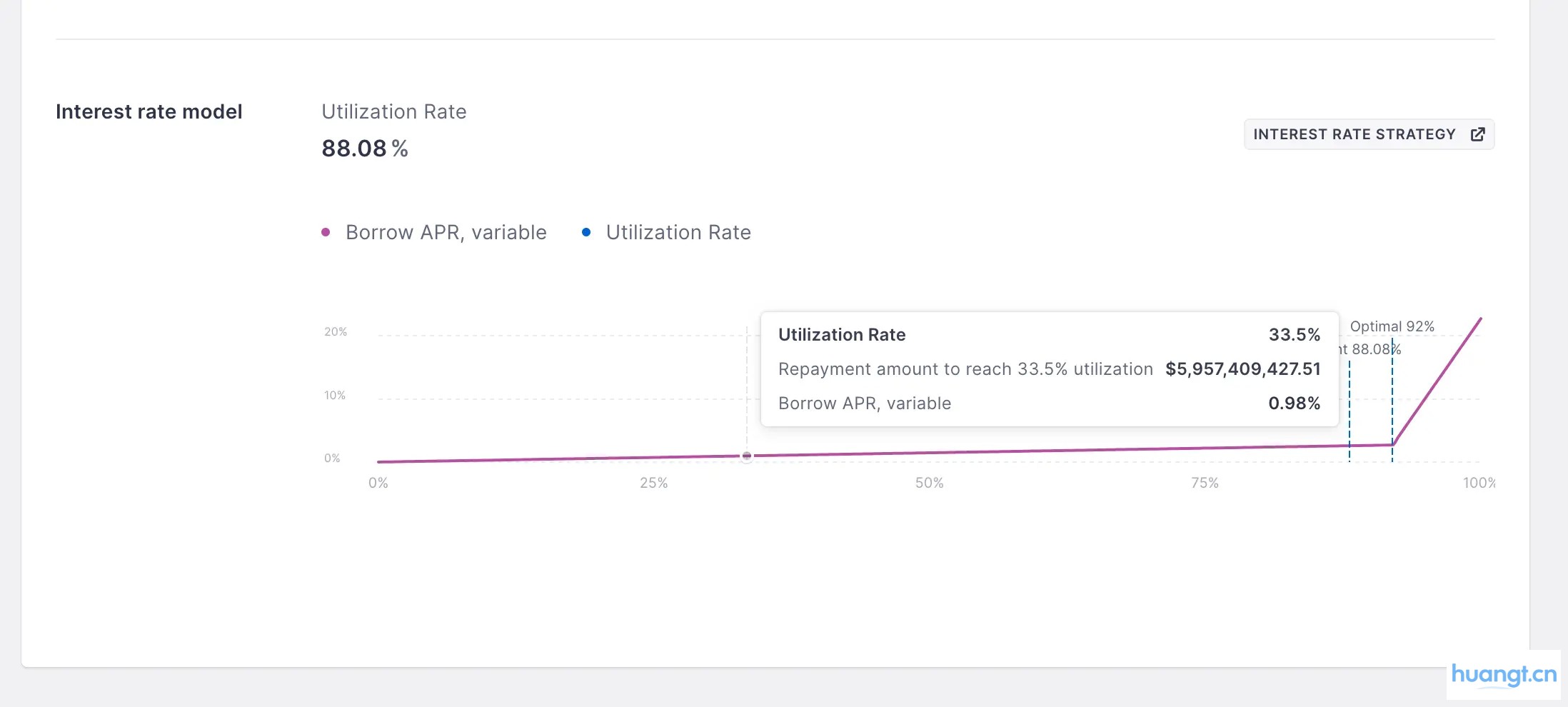Click the tooltip's 33.5% utilization value
The height and width of the screenshot is (707, 1568).
(1294, 334)
